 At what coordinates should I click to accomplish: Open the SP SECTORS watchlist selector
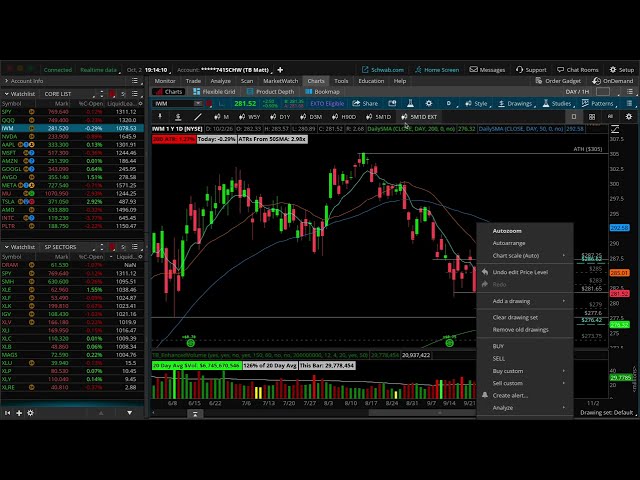60,247
